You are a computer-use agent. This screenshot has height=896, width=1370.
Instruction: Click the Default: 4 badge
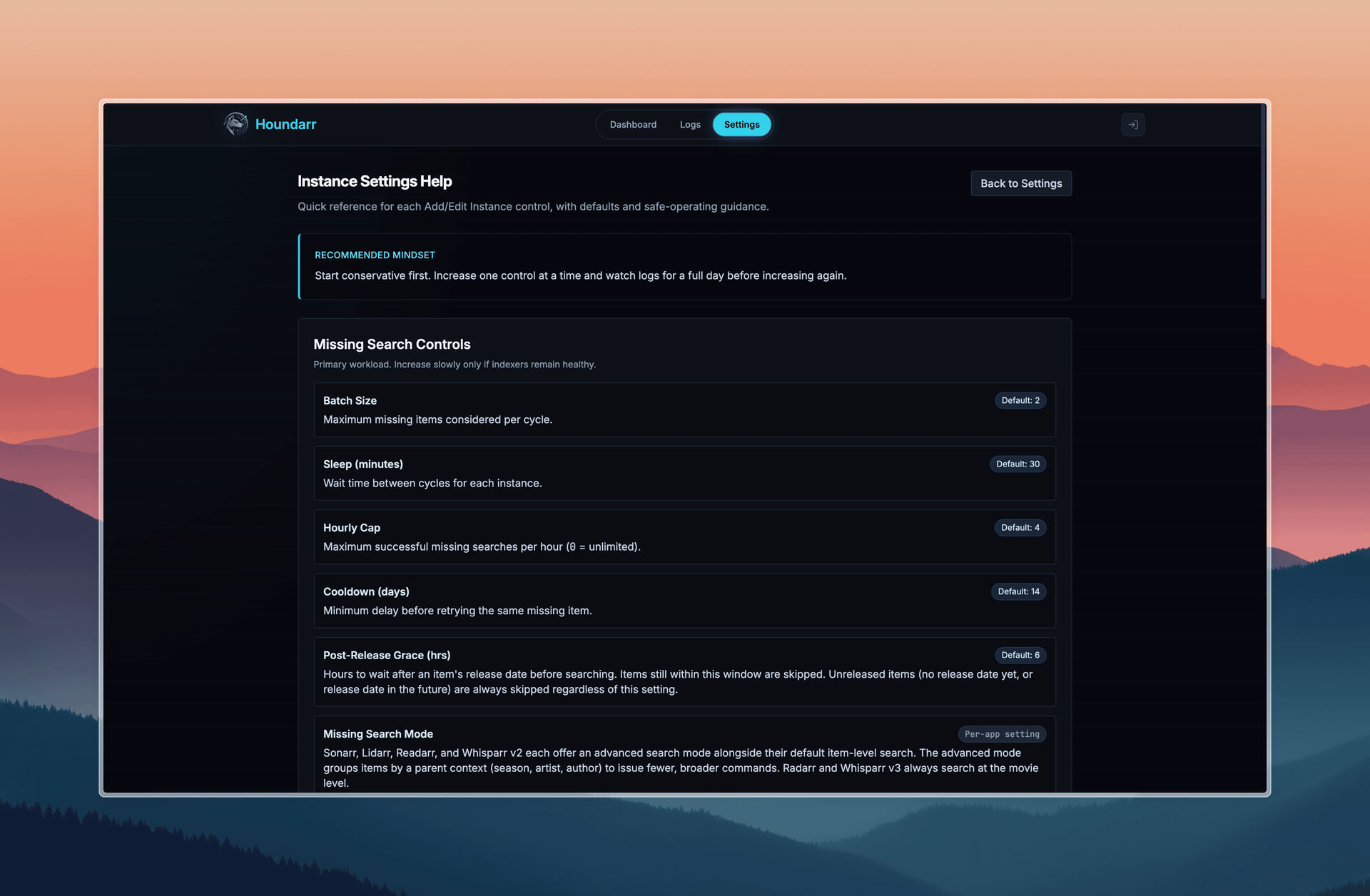[1020, 527]
